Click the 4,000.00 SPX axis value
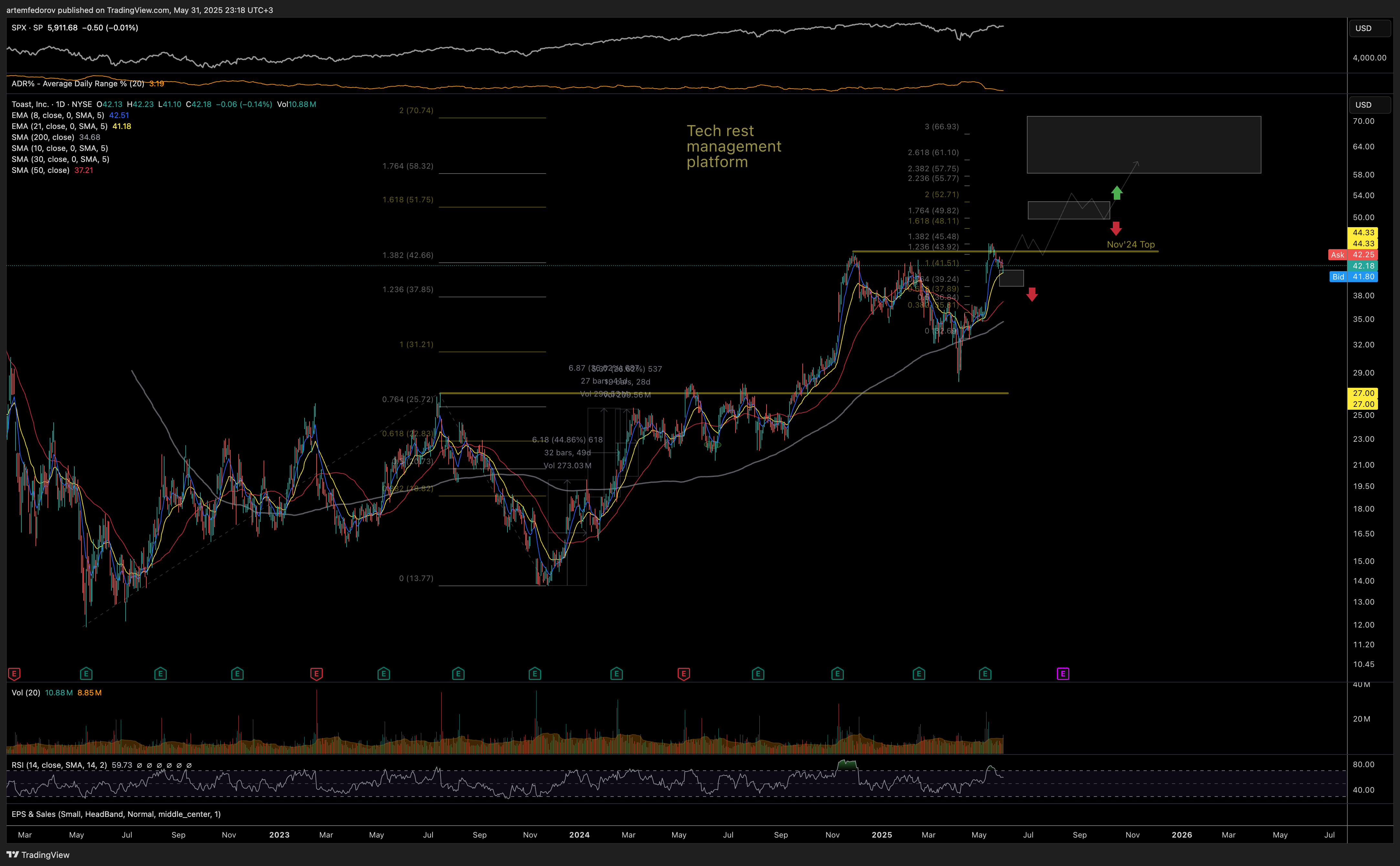Screen dimensions: 1400x866 1370,58
